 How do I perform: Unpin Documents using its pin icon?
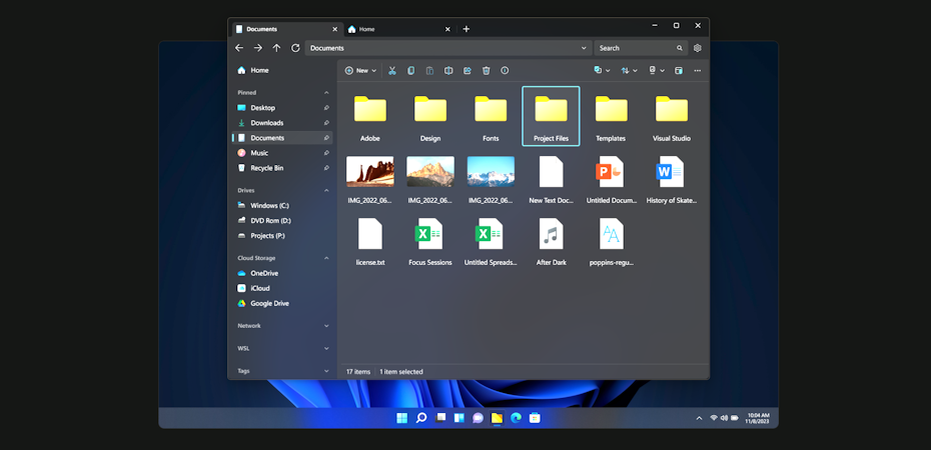[326, 138]
